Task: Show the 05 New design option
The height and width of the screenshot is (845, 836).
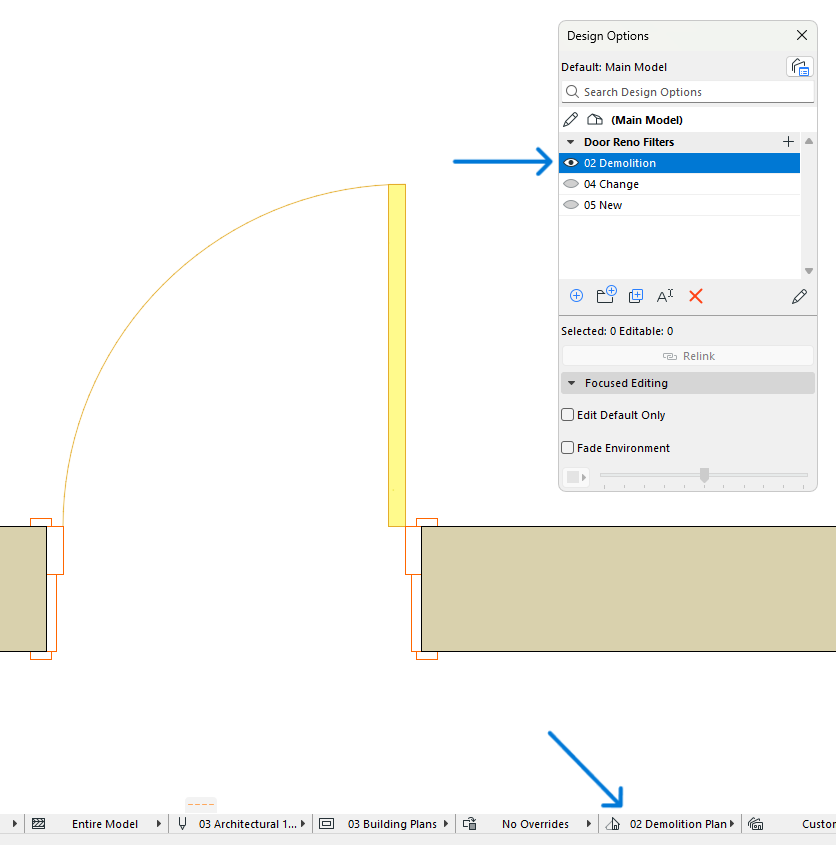Action: [571, 205]
